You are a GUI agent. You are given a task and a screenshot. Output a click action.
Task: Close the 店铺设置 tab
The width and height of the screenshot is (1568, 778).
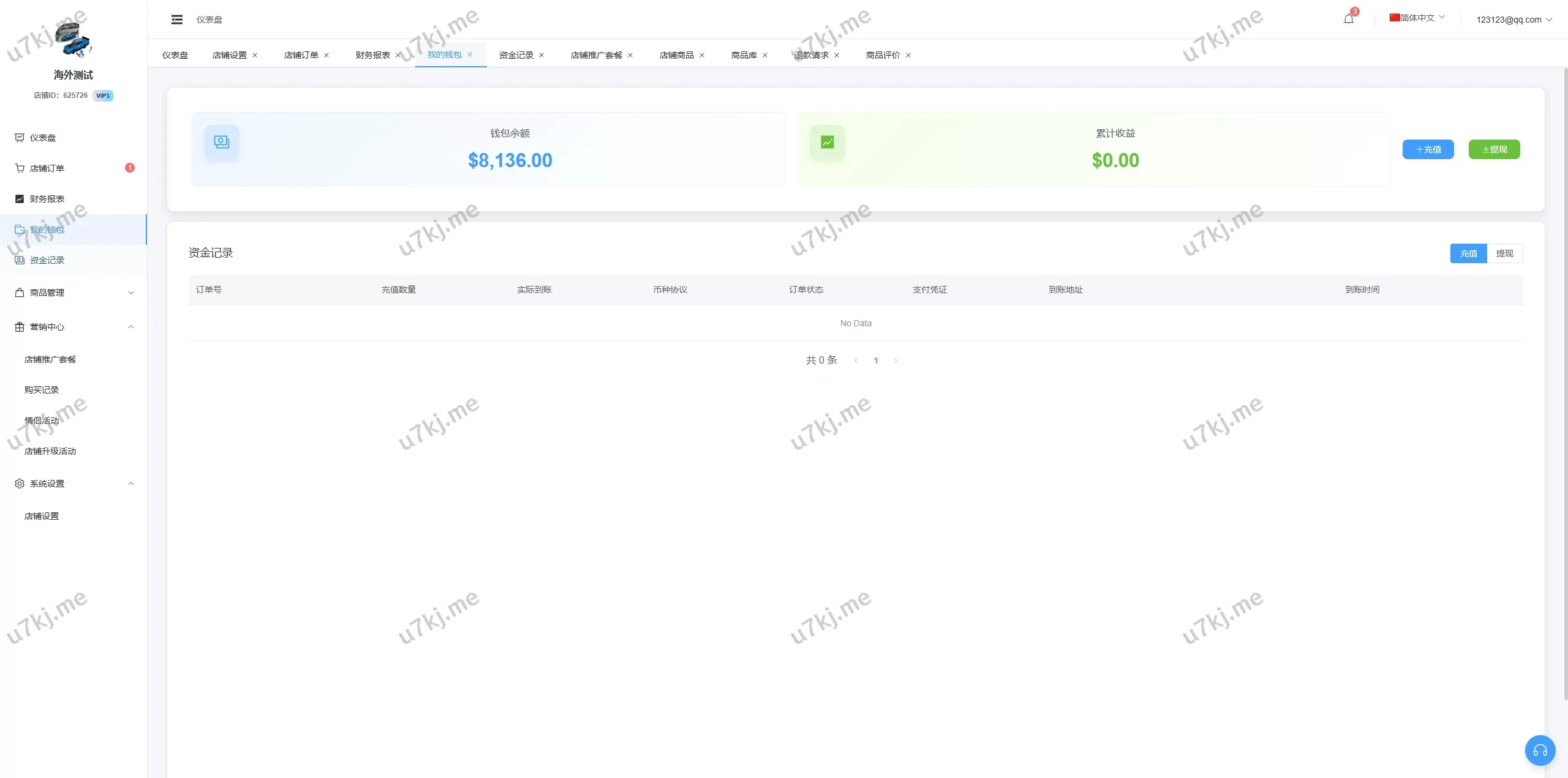click(x=255, y=55)
